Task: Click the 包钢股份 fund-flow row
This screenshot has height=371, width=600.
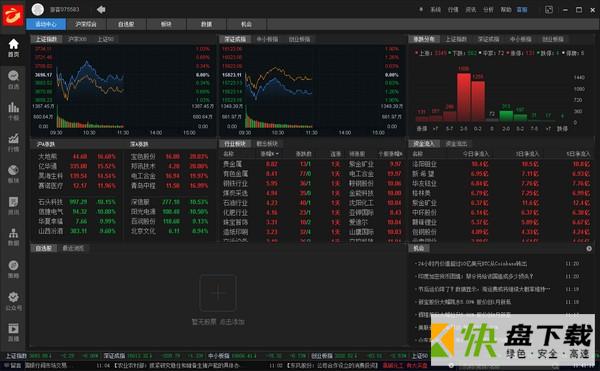Action: [x=501, y=232]
